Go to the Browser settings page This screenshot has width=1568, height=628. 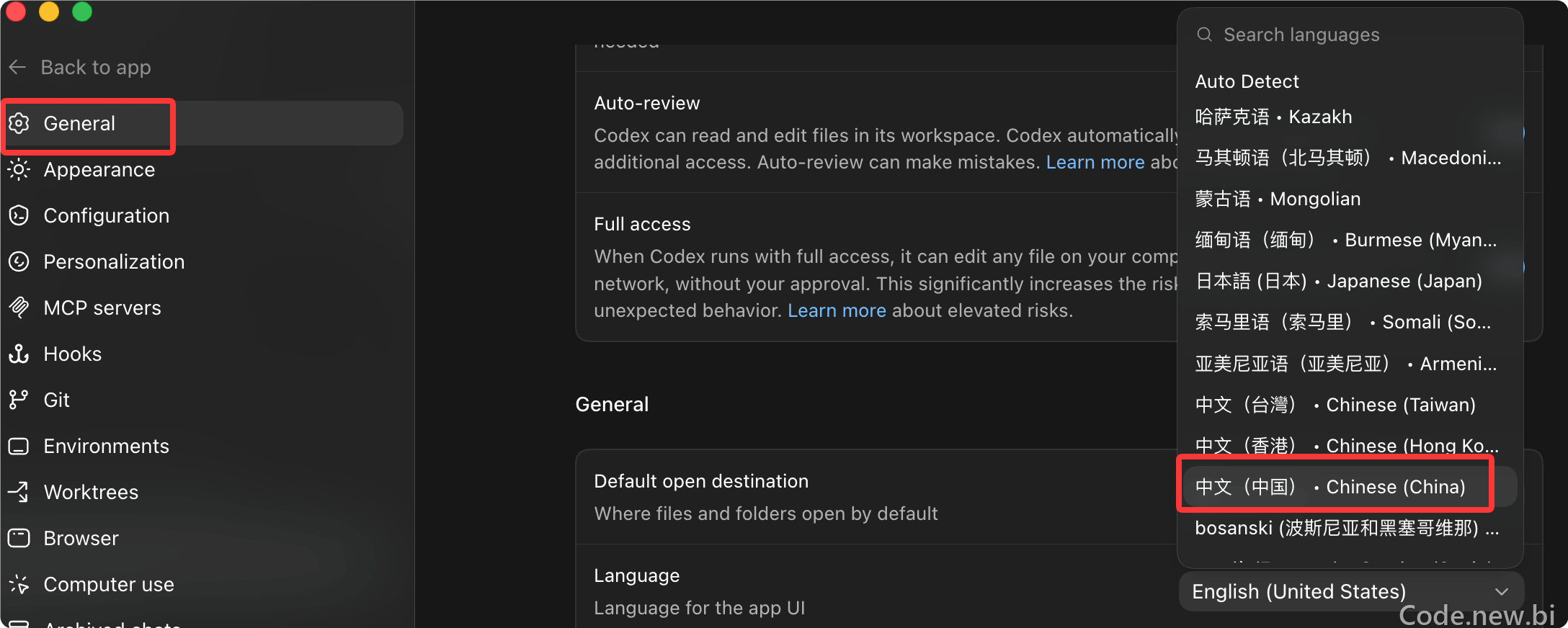[x=202, y=539]
